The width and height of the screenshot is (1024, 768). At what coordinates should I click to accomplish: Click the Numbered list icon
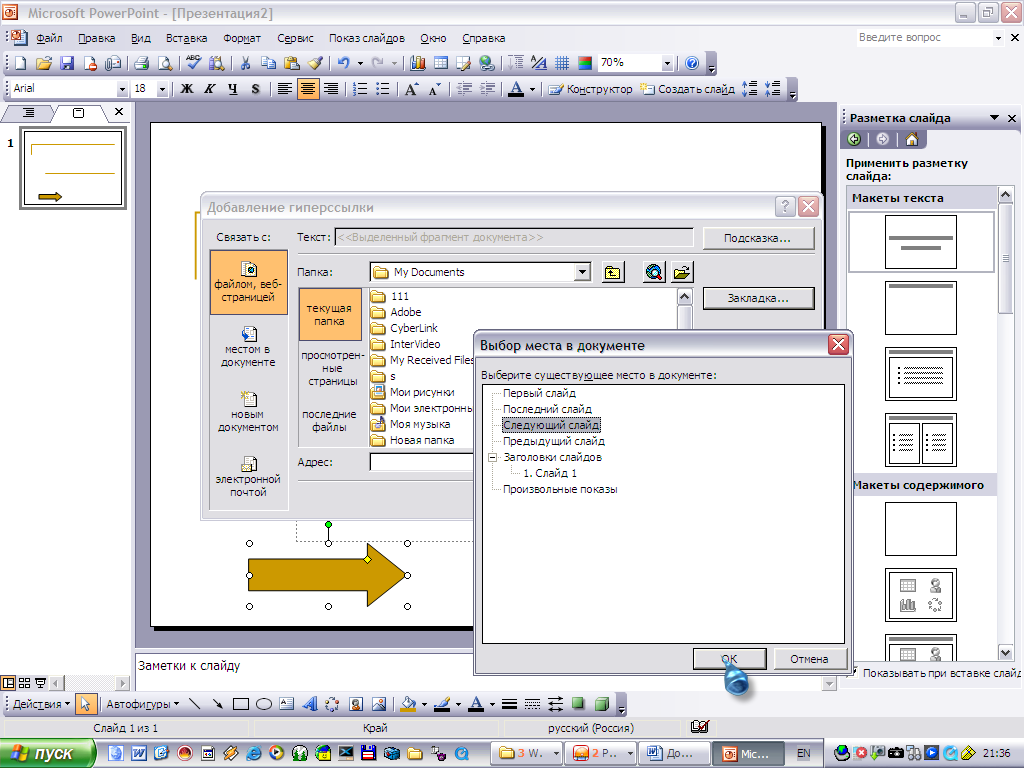[x=360, y=89]
